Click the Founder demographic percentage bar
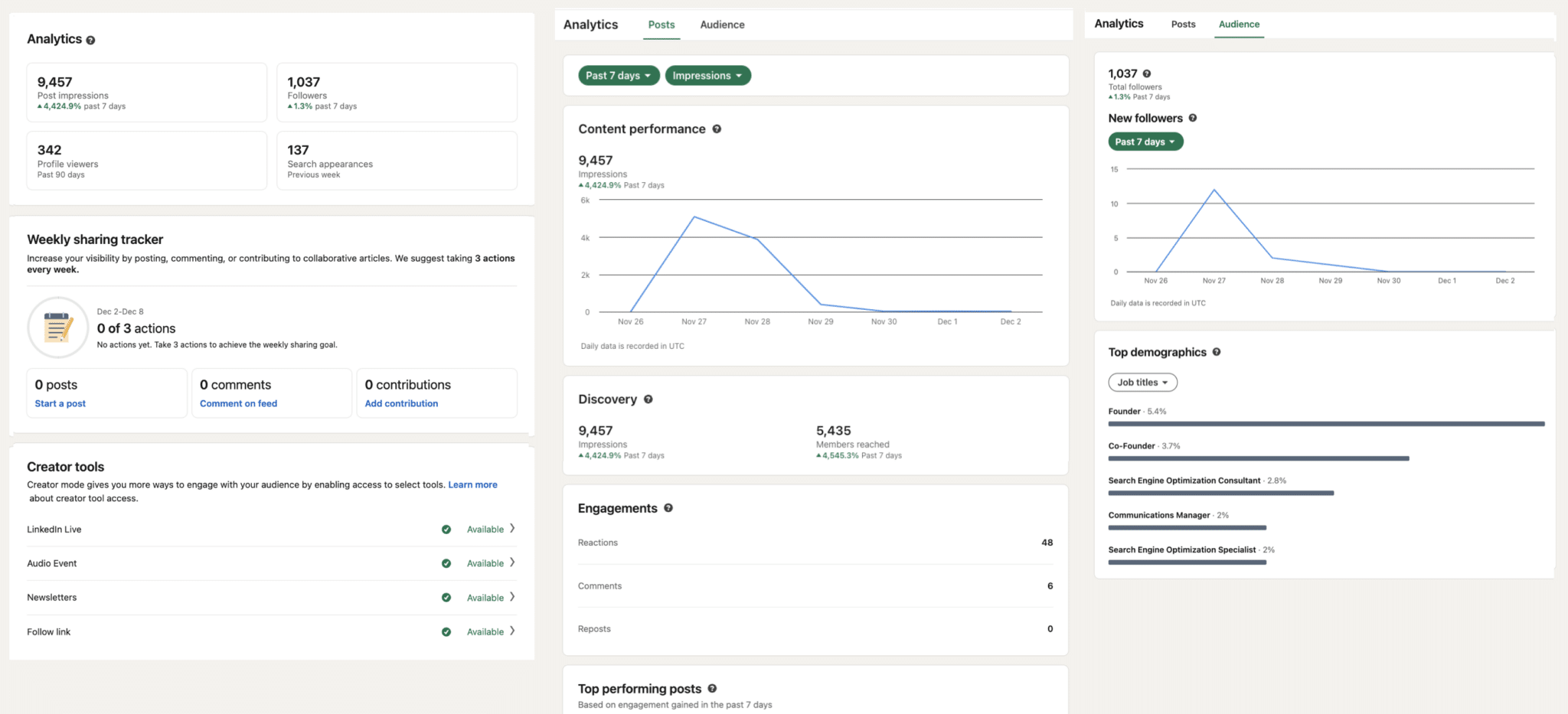The image size is (1568, 714). tap(1326, 423)
